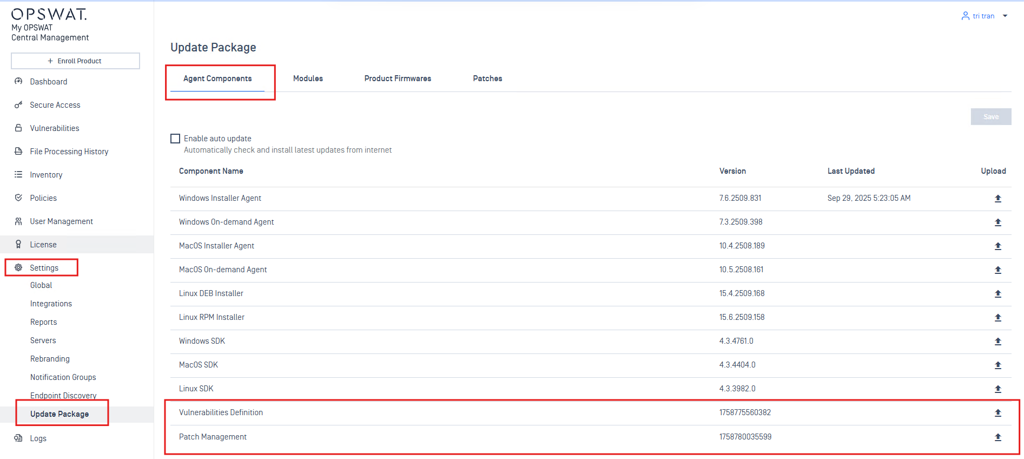The height and width of the screenshot is (459, 1024).
Task: Click the user profile icon beside tri tran
Action: 965,16
